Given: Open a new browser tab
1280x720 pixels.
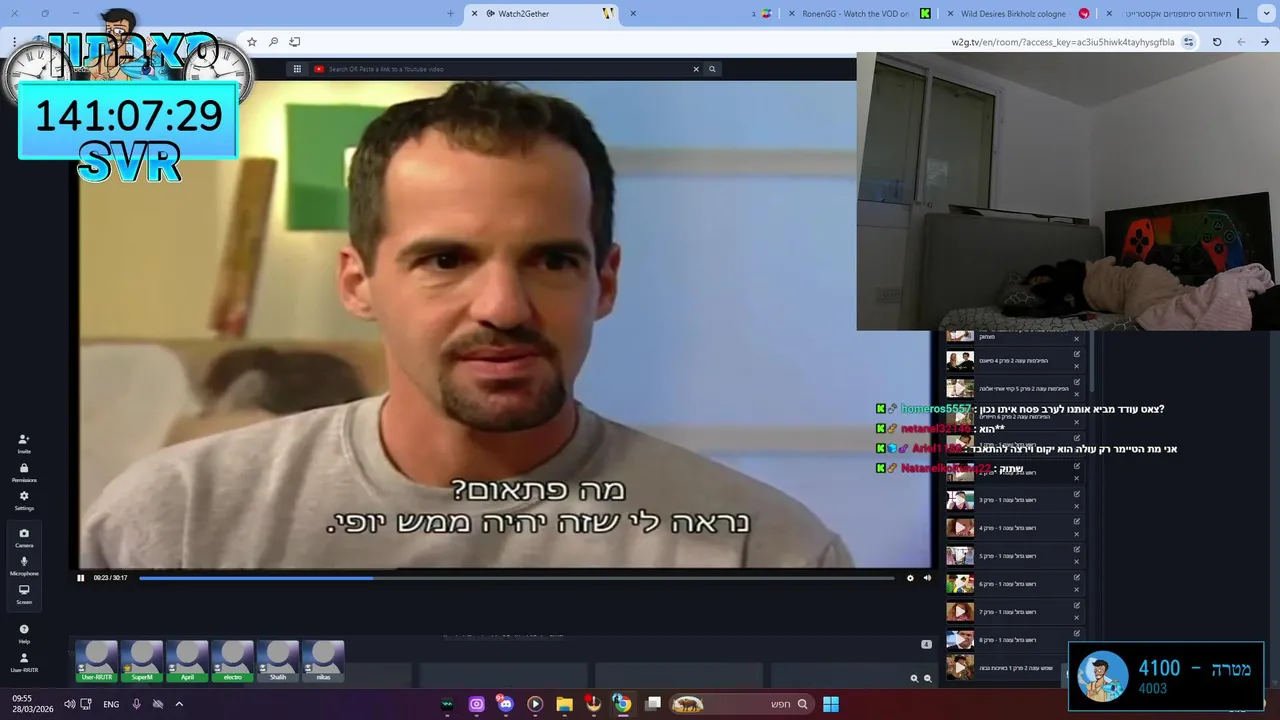Looking at the screenshot, I should [450, 13].
